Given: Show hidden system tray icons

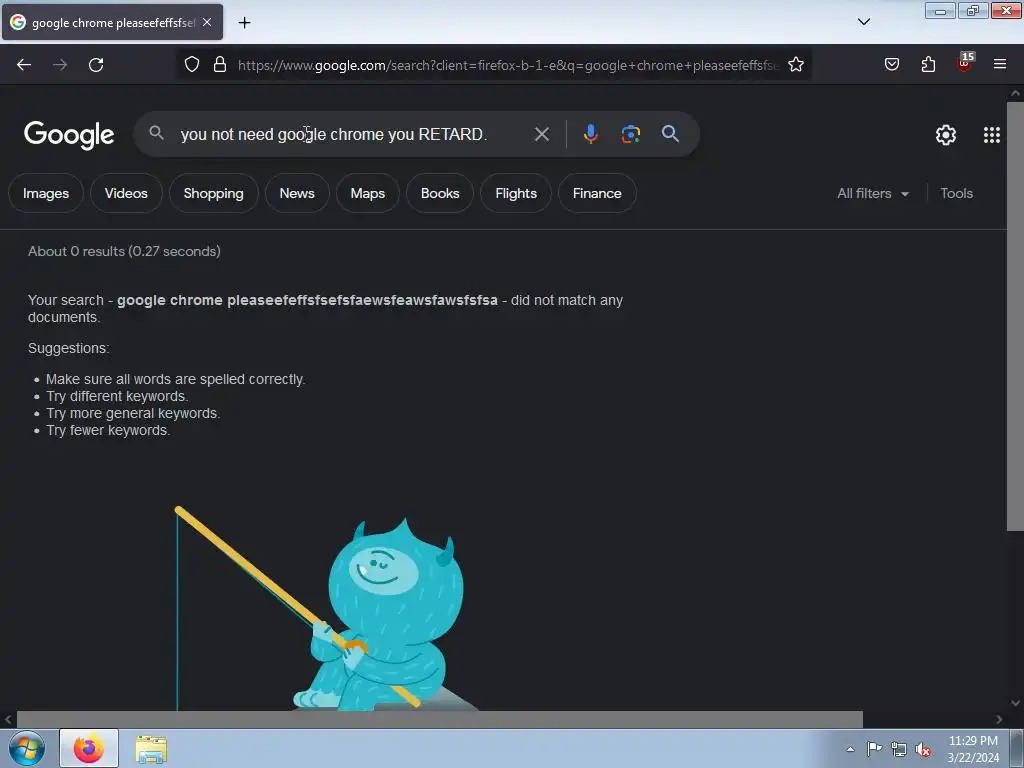Looking at the screenshot, I should coord(850,749).
